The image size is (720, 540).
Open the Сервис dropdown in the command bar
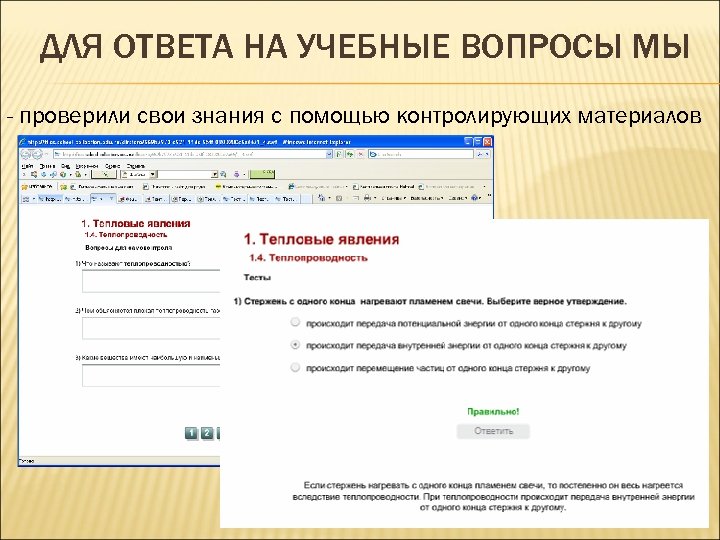point(458,198)
